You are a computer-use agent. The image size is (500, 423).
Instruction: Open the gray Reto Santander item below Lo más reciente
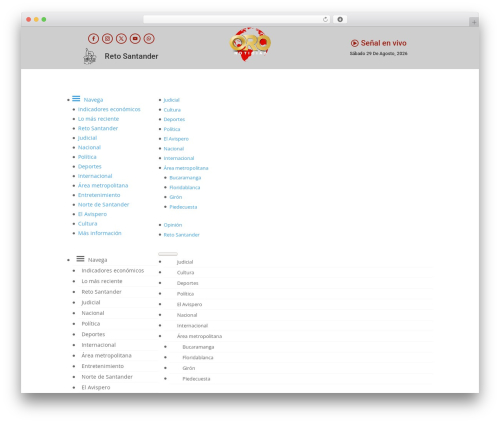pyautogui.click(x=101, y=292)
